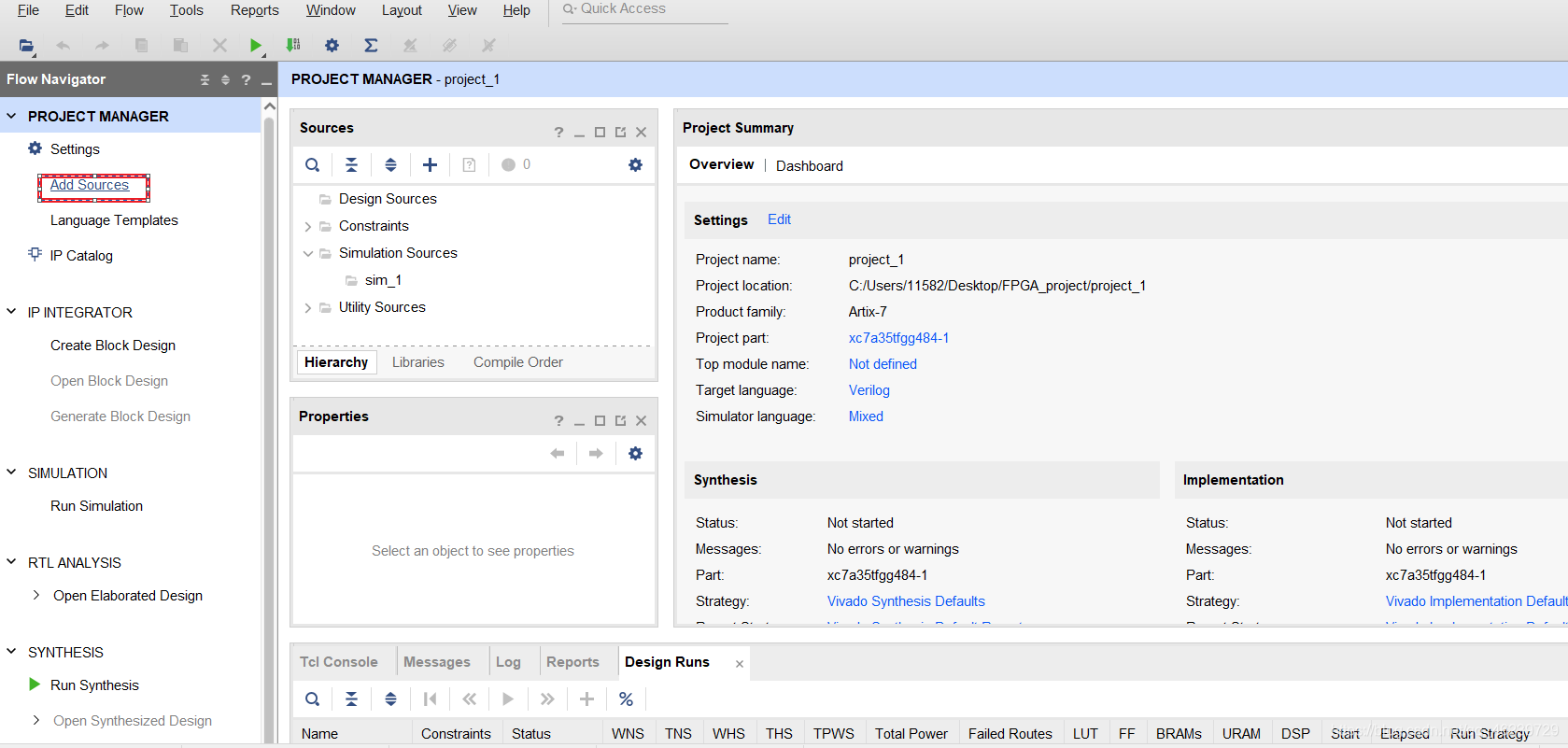This screenshot has height=748, width=1568.
Task: Click the Mixed simulator language link
Action: 866,416
